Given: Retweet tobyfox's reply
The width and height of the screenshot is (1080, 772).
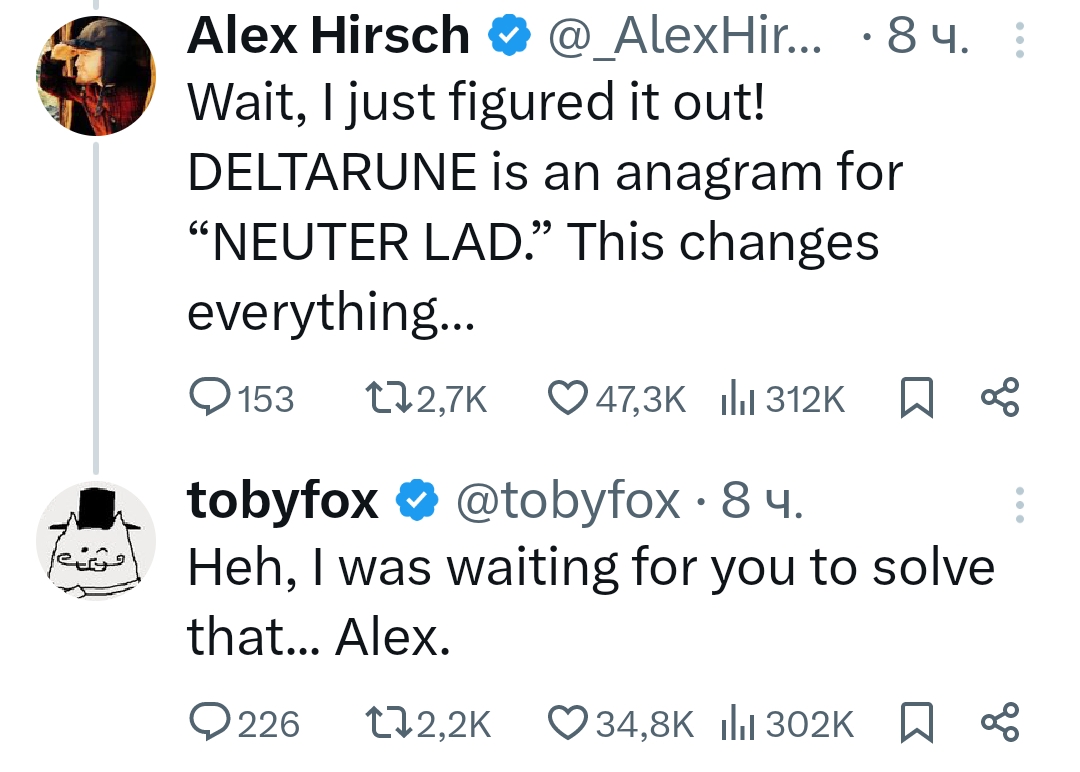Looking at the screenshot, I should point(386,722).
